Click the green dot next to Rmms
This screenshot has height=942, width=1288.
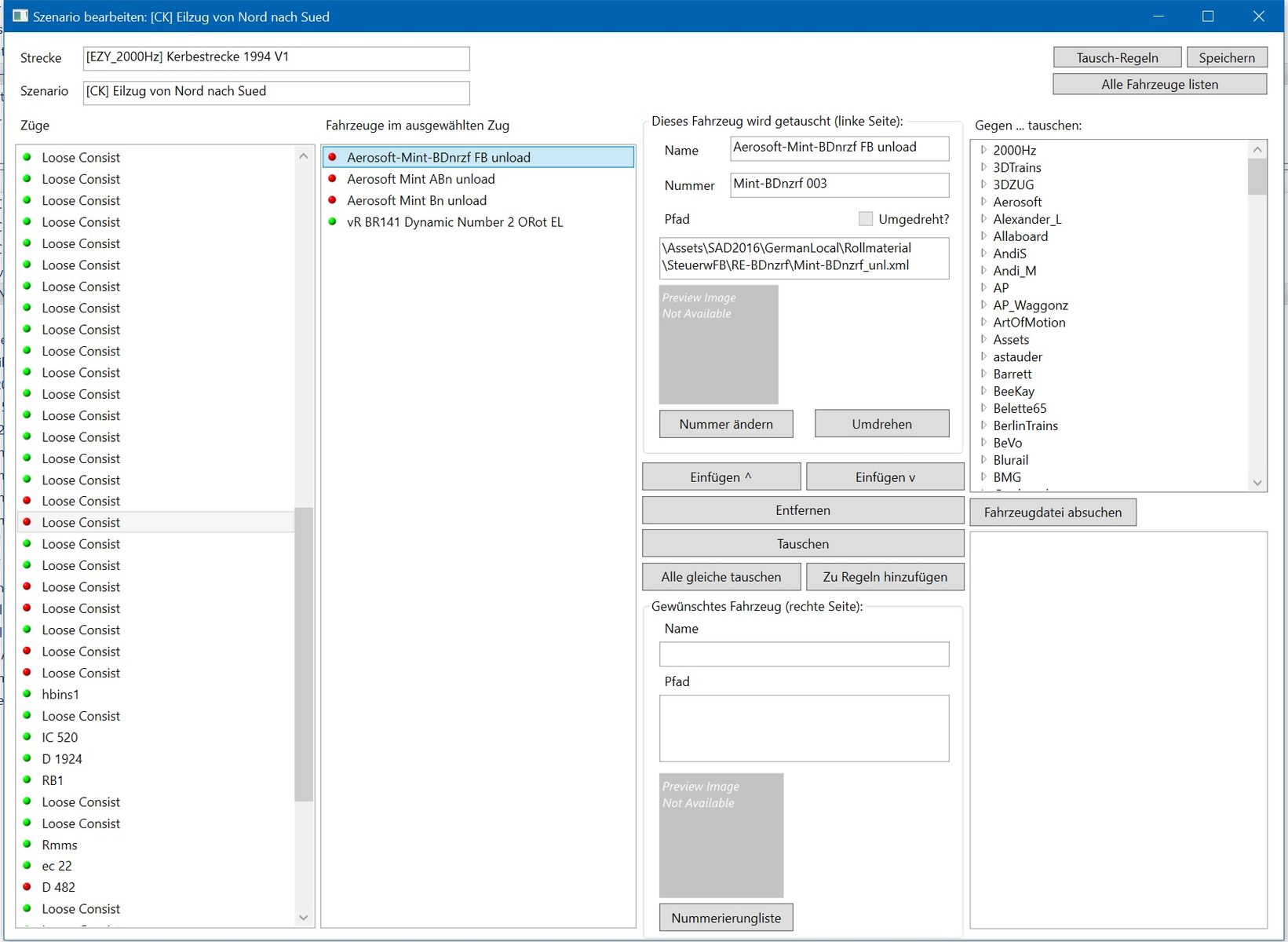click(x=27, y=845)
